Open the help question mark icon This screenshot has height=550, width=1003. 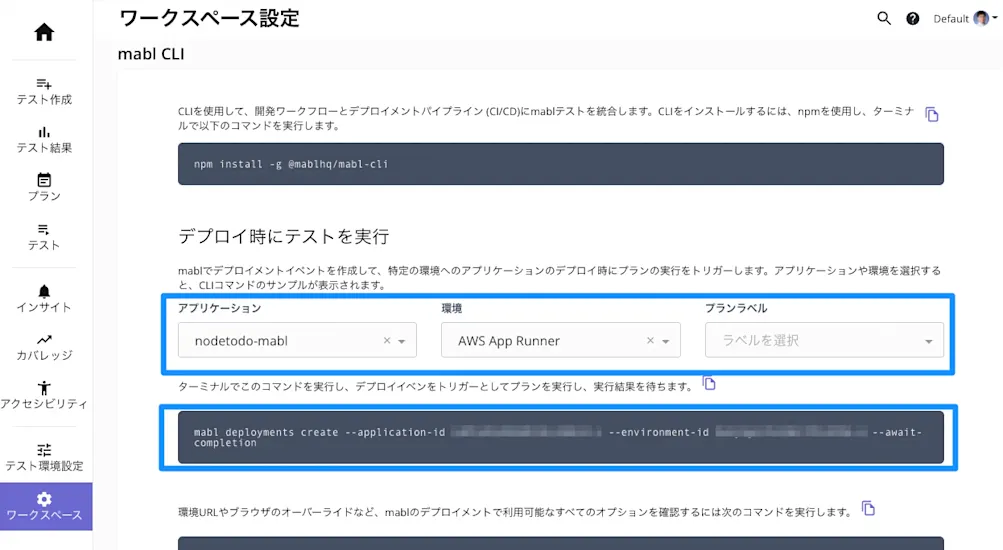tap(913, 19)
